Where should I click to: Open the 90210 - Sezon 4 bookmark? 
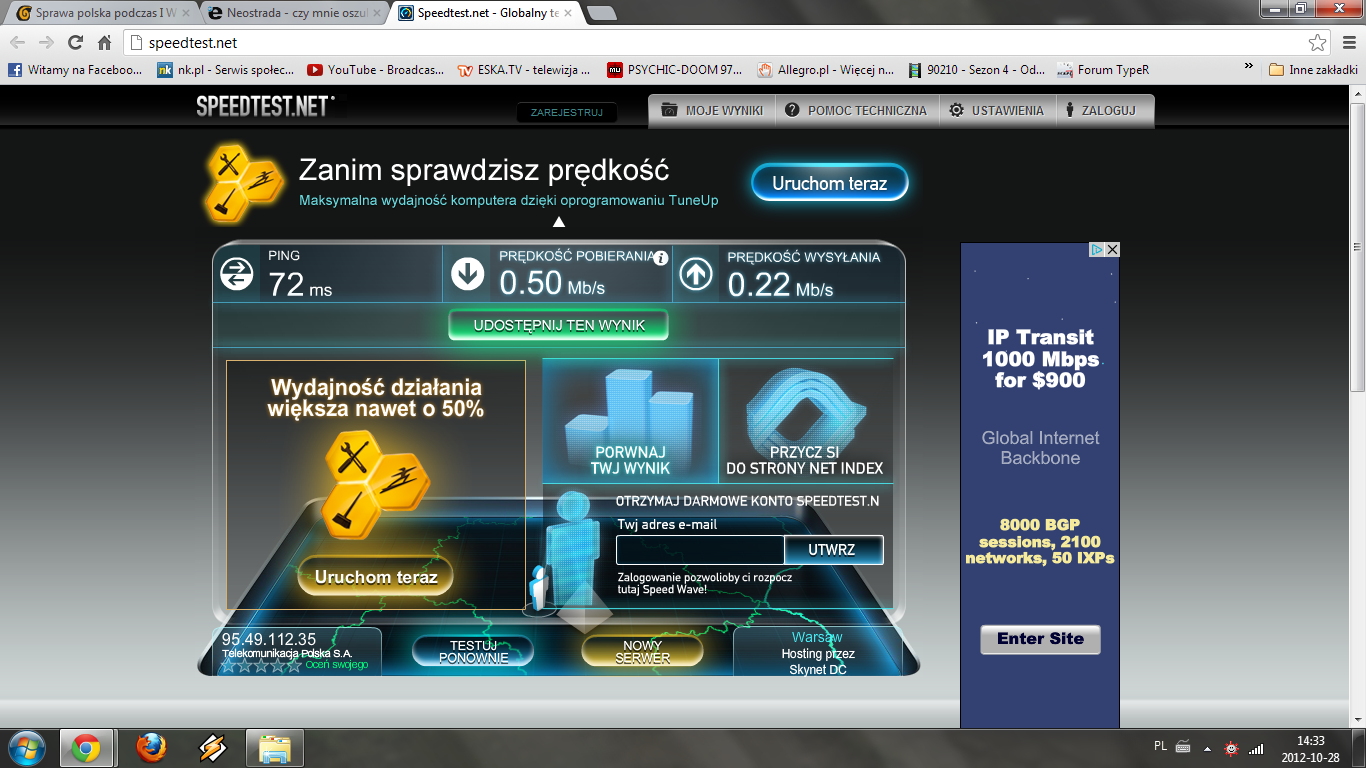coord(977,70)
